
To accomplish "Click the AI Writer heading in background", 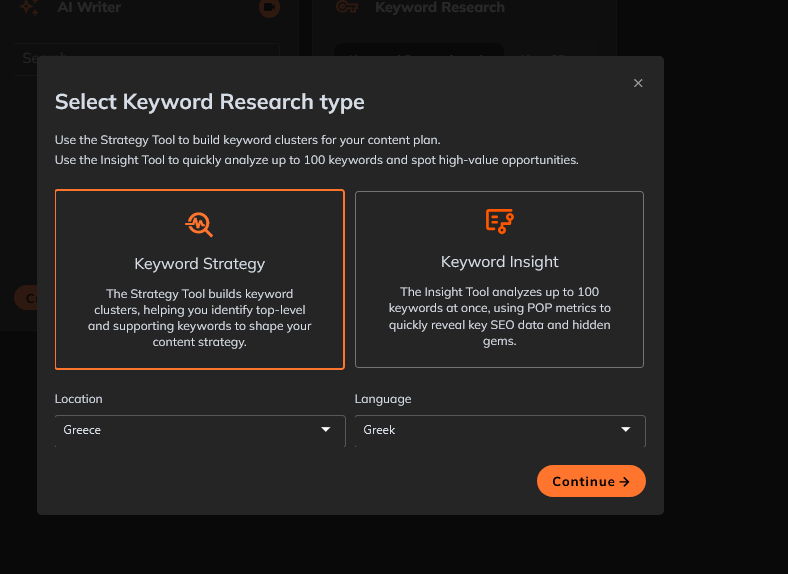I will pos(89,7).
